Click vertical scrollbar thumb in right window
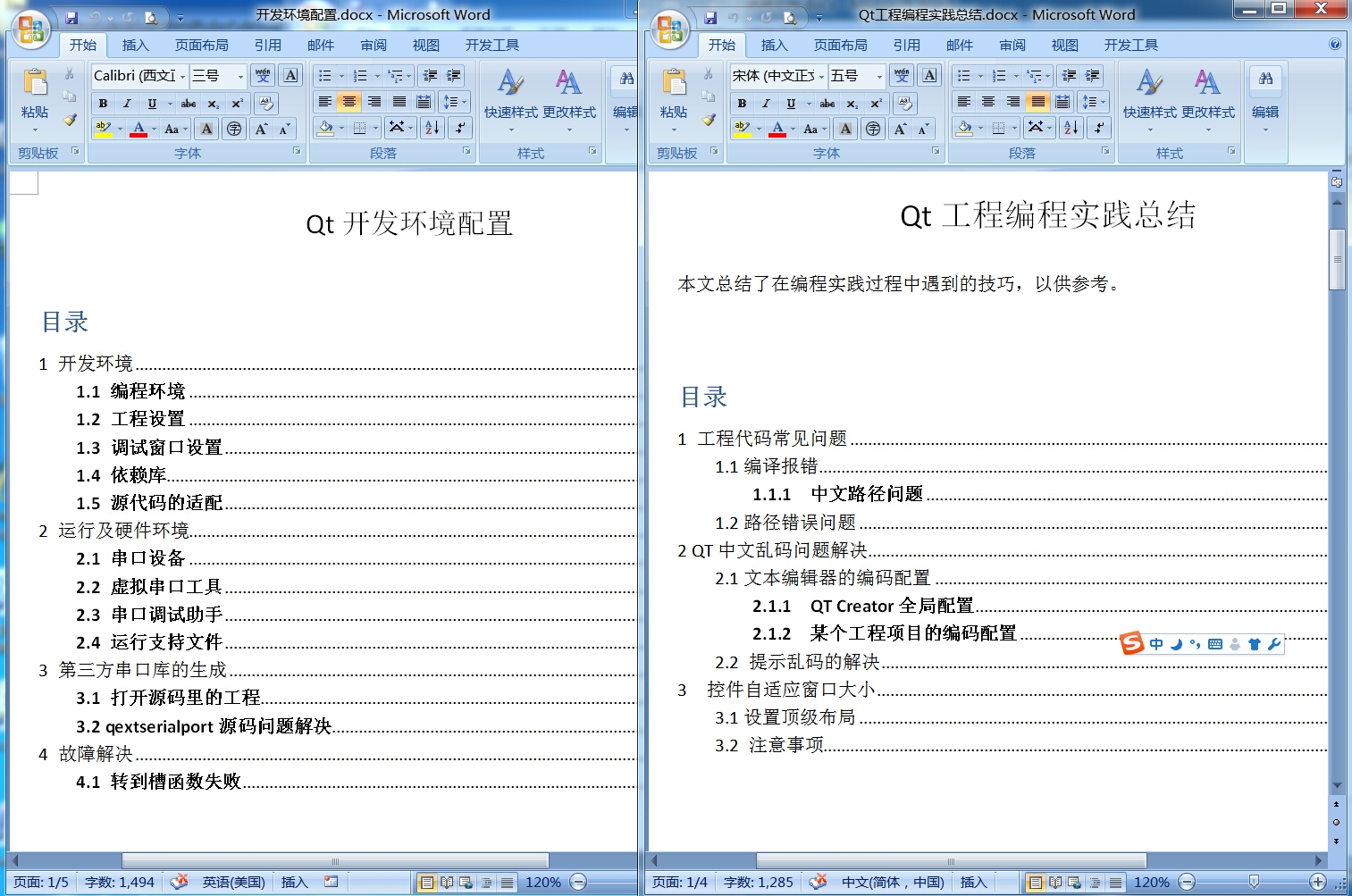This screenshot has width=1352, height=896. pos(1337,259)
